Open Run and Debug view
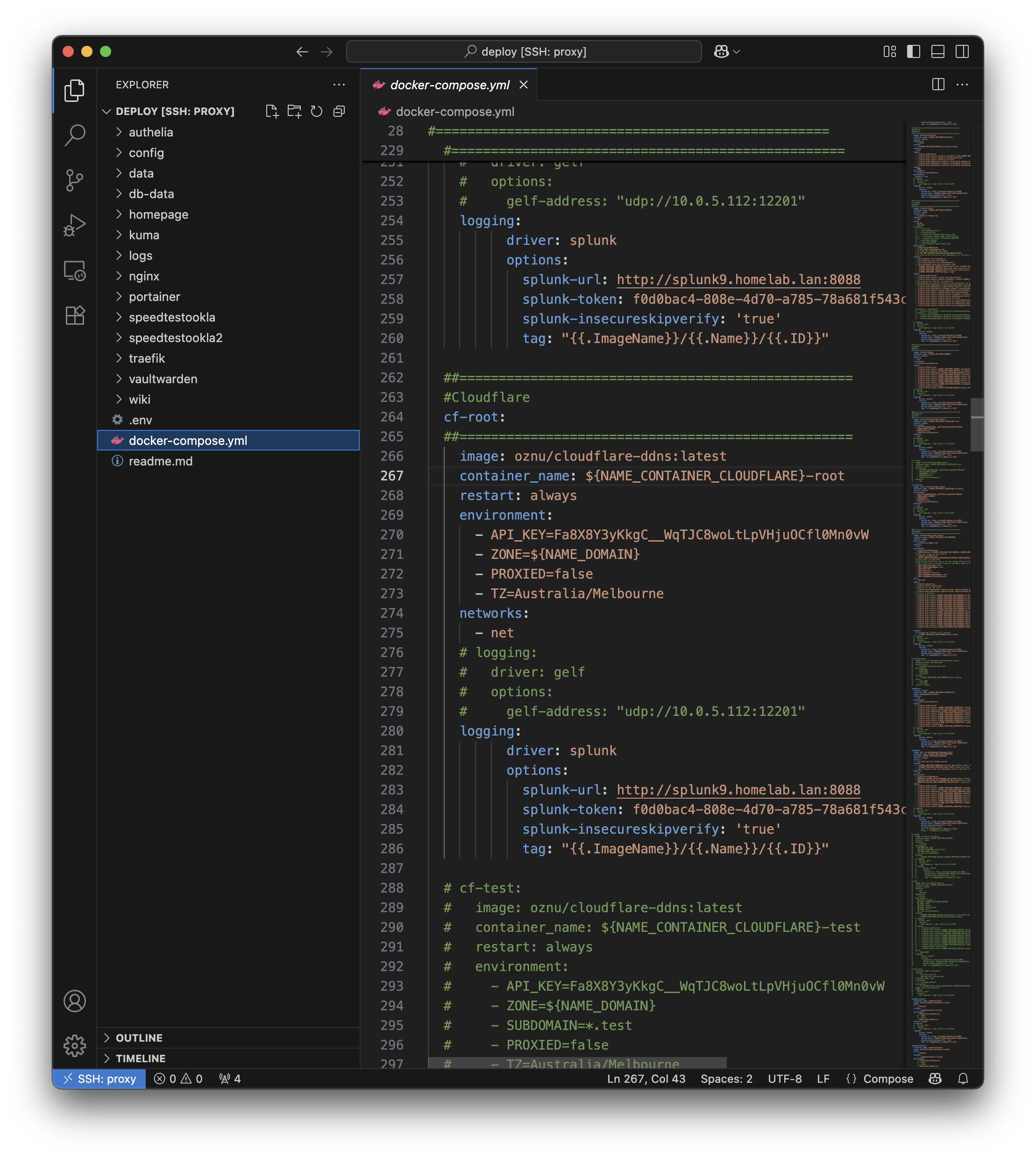The height and width of the screenshot is (1158, 1036). [75, 225]
